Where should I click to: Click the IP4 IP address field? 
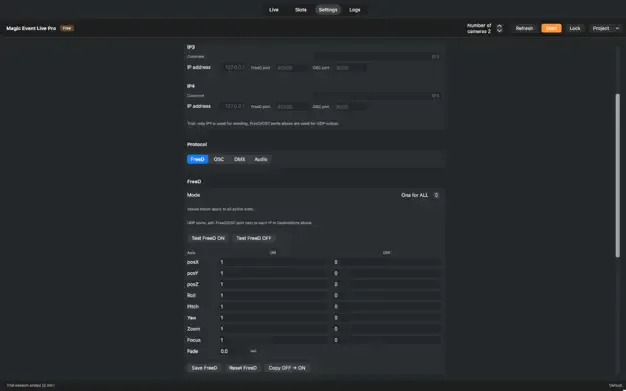234,106
